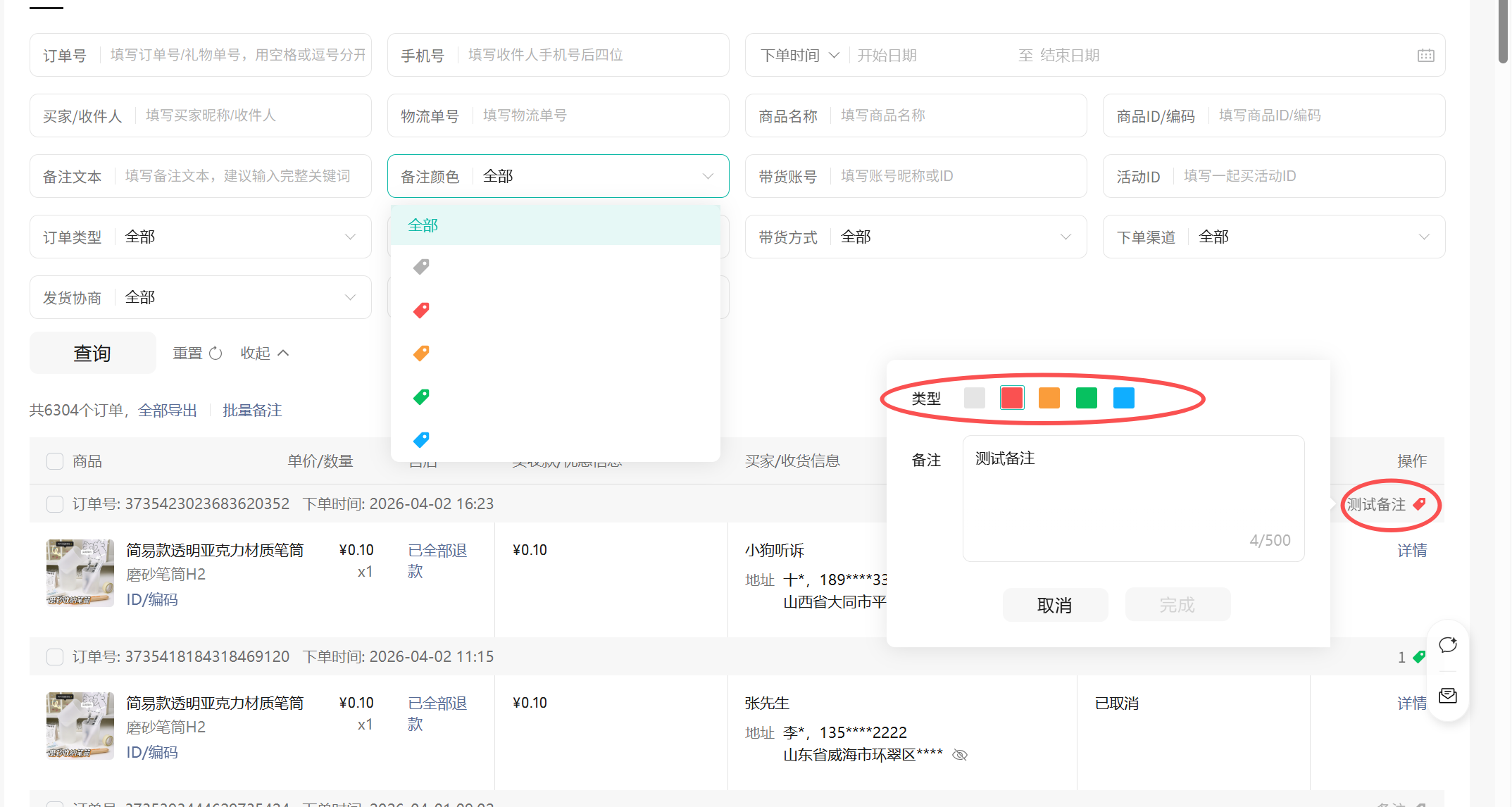The width and height of the screenshot is (1512, 807).
Task: Pick the orange type swatch in remark popup
Action: 1049,398
